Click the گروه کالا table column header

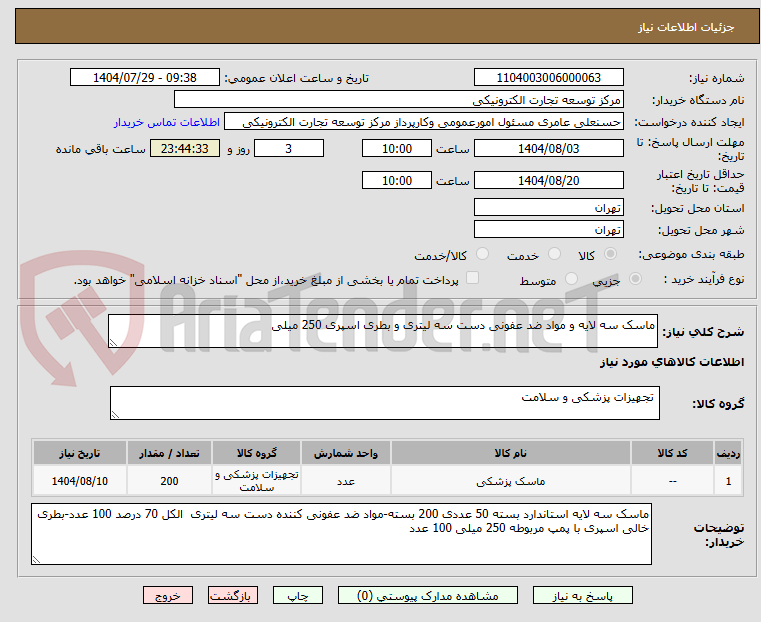(256, 453)
